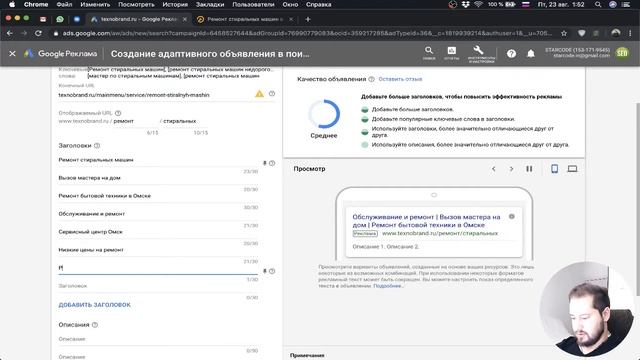Close the ad creation editor

point(12,53)
